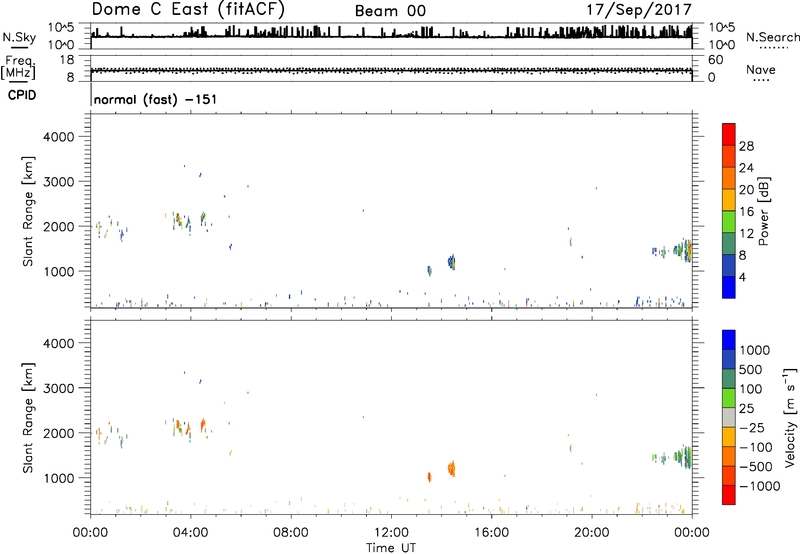This screenshot has height=554, width=800.
Task: Click the "-100" label on the velocity color bar
Action: click(x=756, y=447)
